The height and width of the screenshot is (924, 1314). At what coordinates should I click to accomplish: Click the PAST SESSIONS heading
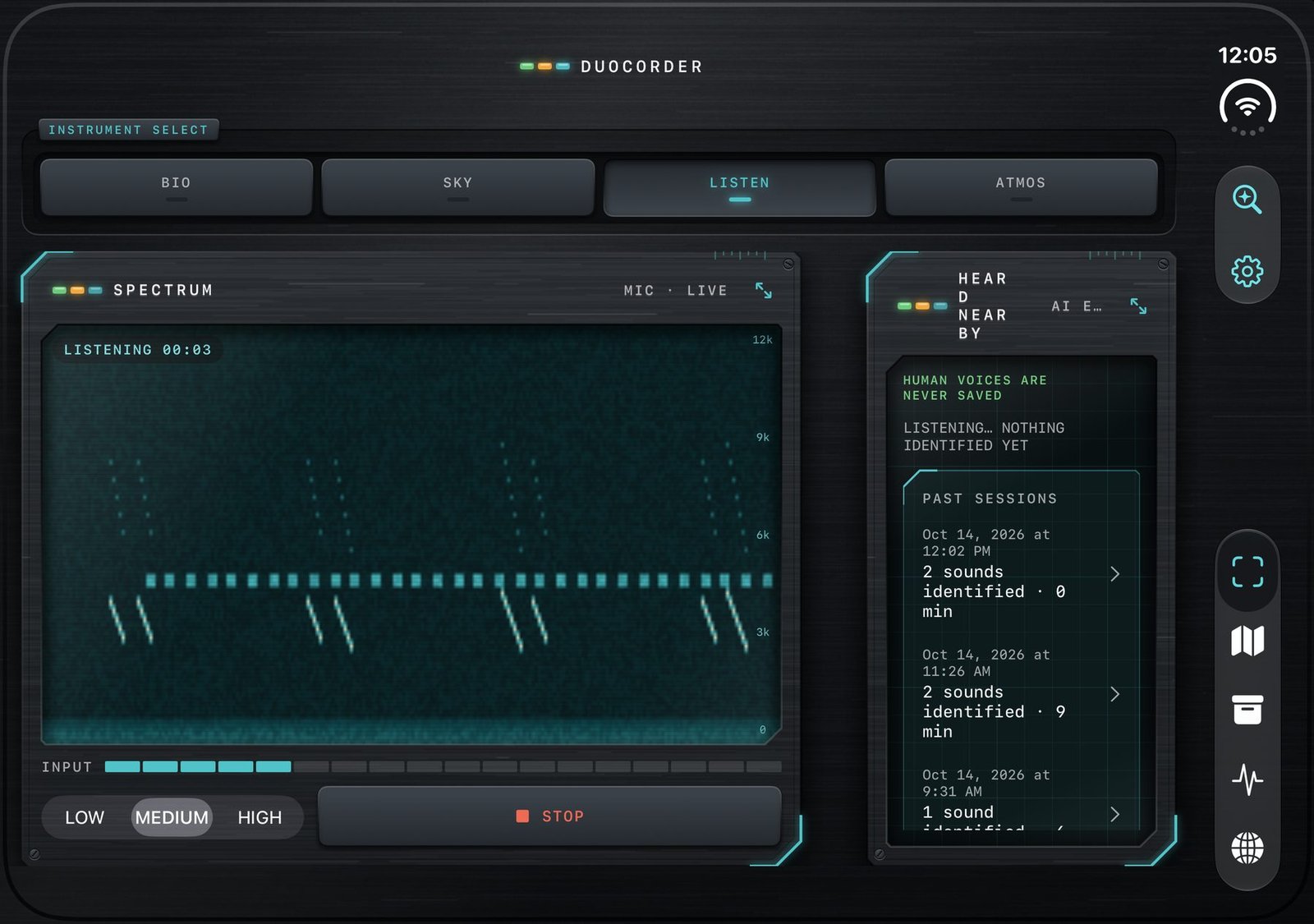pyautogui.click(x=990, y=499)
